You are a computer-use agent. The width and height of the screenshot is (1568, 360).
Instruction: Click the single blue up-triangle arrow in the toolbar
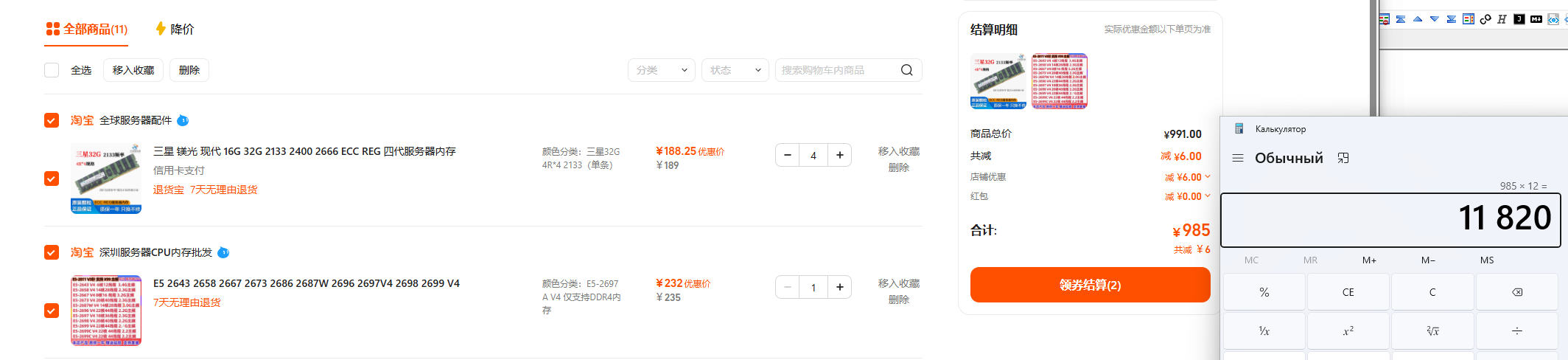coord(1418,19)
